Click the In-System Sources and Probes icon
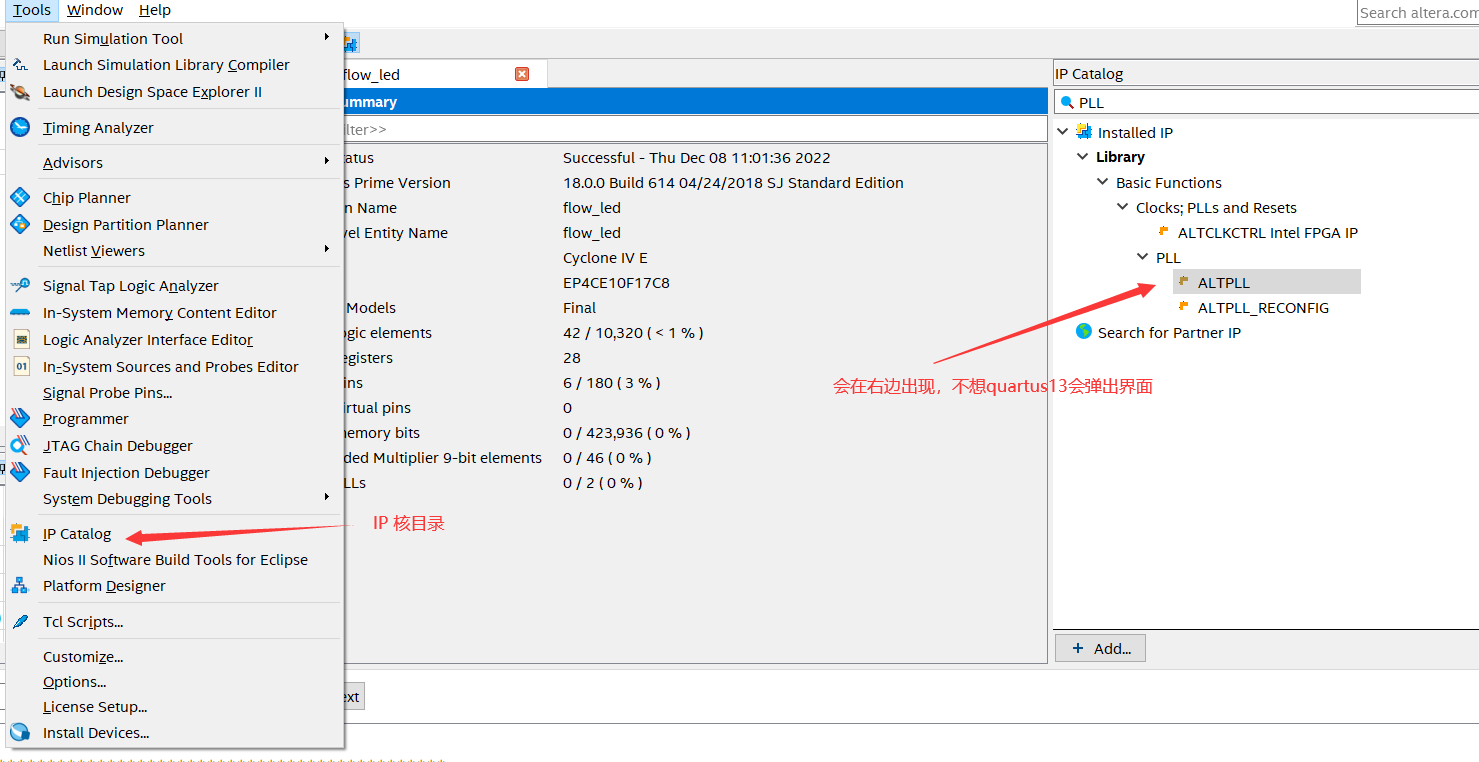This screenshot has width=1479, height=762. tap(21, 367)
